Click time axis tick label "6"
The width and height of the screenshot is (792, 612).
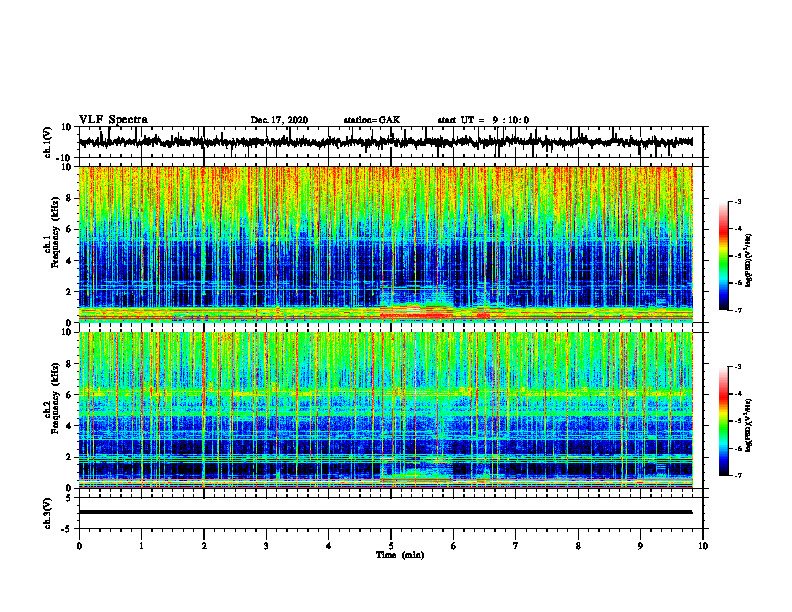pyautogui.click(x=454, y=546)
